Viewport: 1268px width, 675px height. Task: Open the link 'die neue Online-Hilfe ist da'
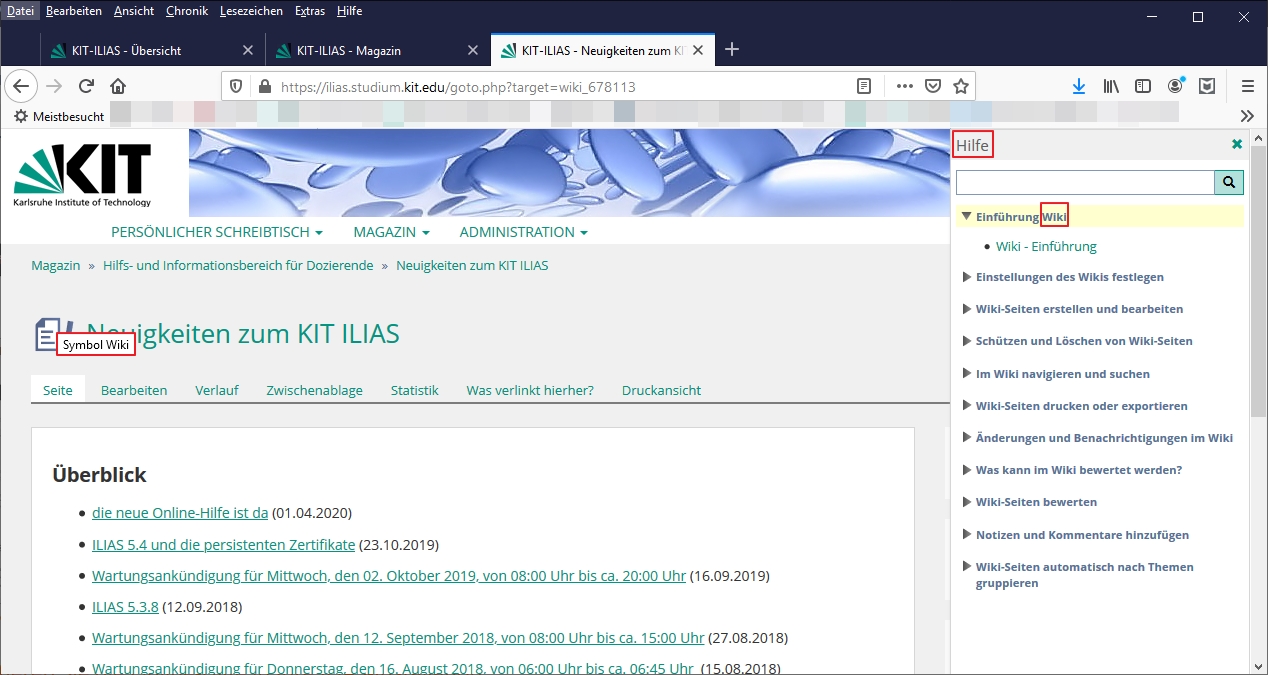pos(180,513)
